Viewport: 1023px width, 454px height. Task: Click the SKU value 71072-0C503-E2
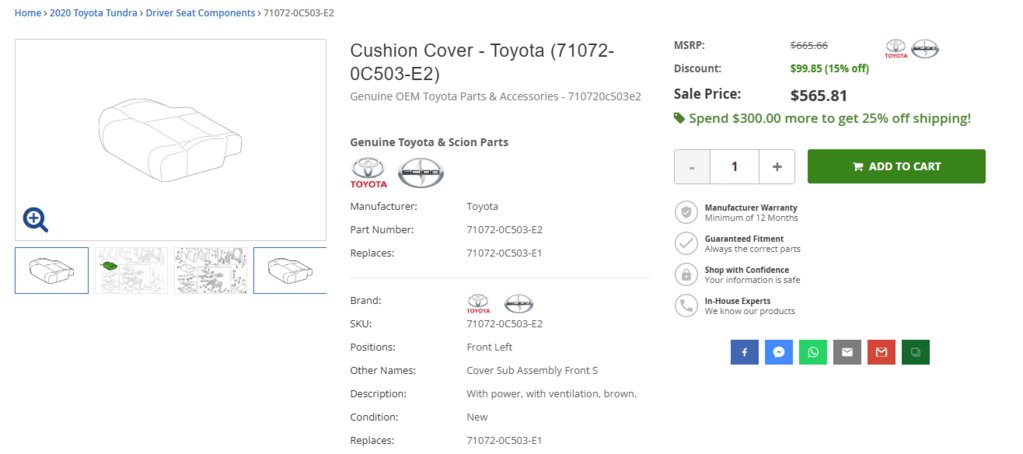pos(504,324)
